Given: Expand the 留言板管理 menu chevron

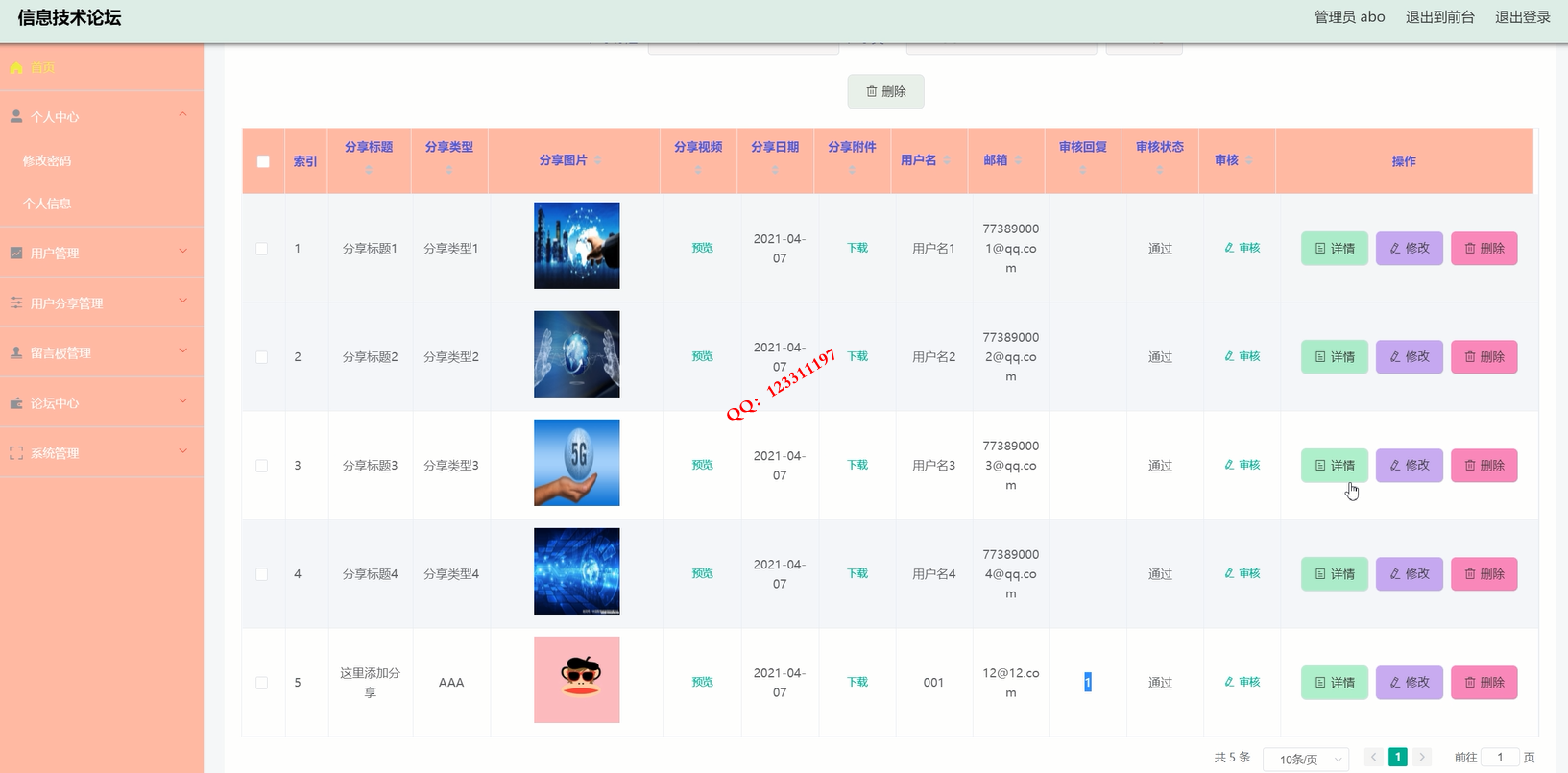Looking at the screenshot, I should [x=182, y=351].
